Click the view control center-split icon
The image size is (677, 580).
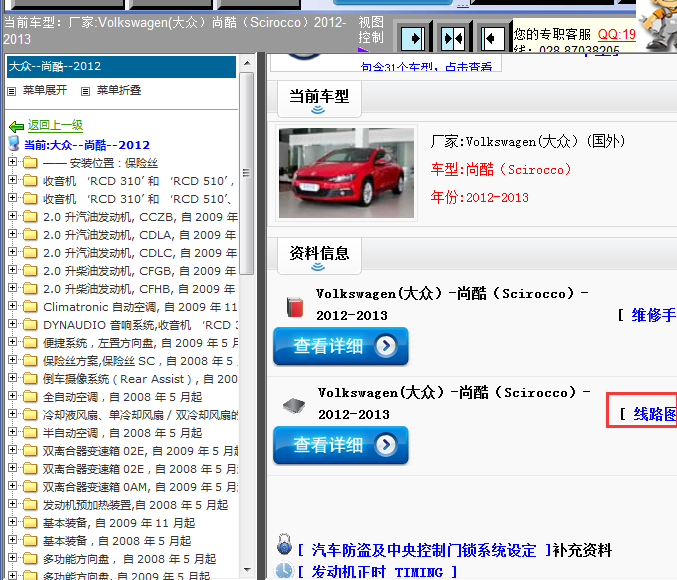click(x=453, y=39)
